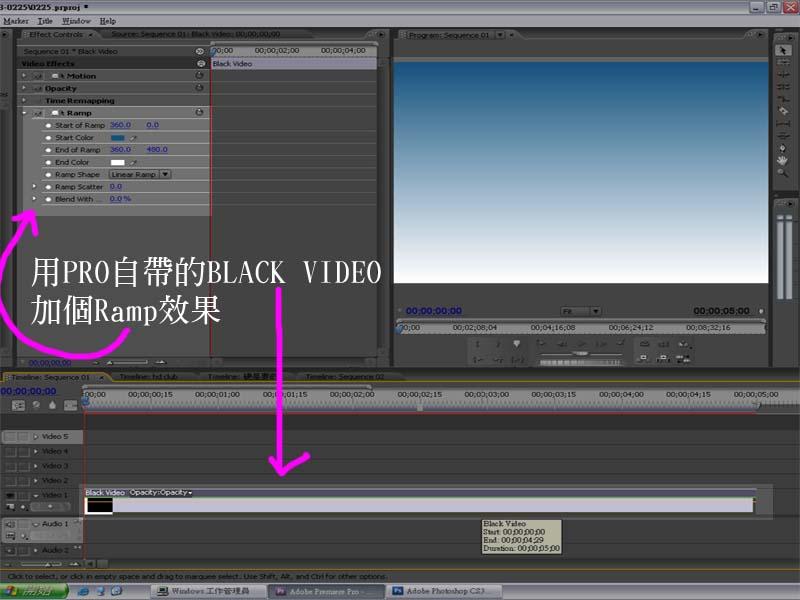Switch to Adobe Photoshop CS3 taskbar button

click(x=445, y=591)
